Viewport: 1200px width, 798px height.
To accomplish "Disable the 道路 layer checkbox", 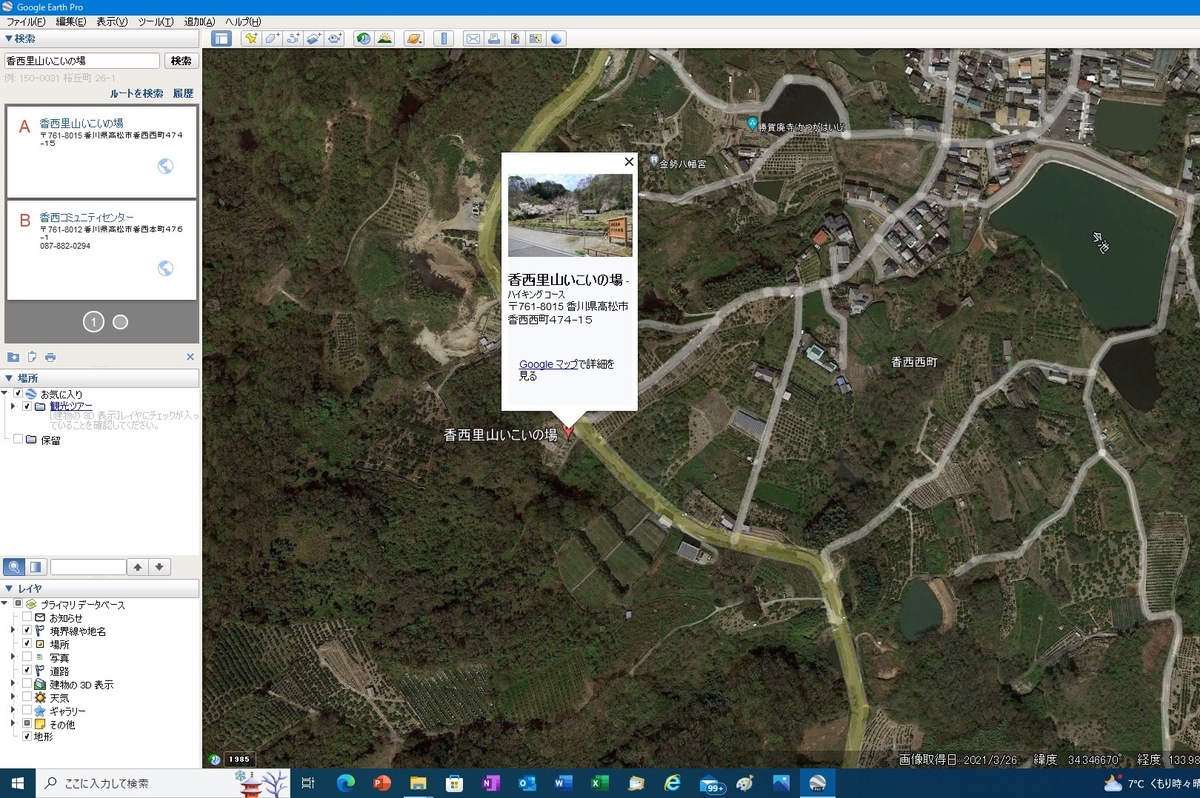I will coord(27,671).
